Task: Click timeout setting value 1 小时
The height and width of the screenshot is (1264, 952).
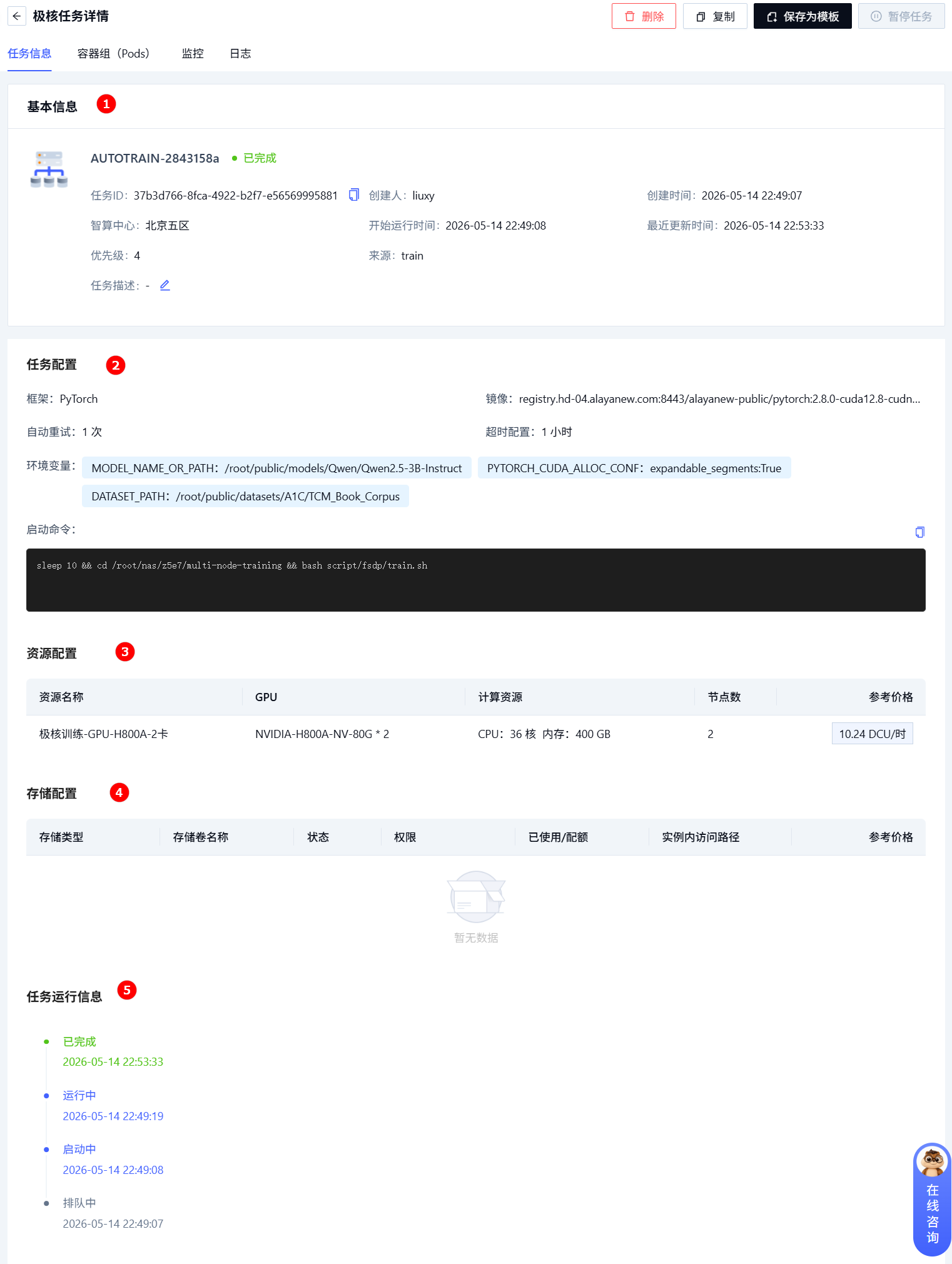Action: (x=557, y=432)
